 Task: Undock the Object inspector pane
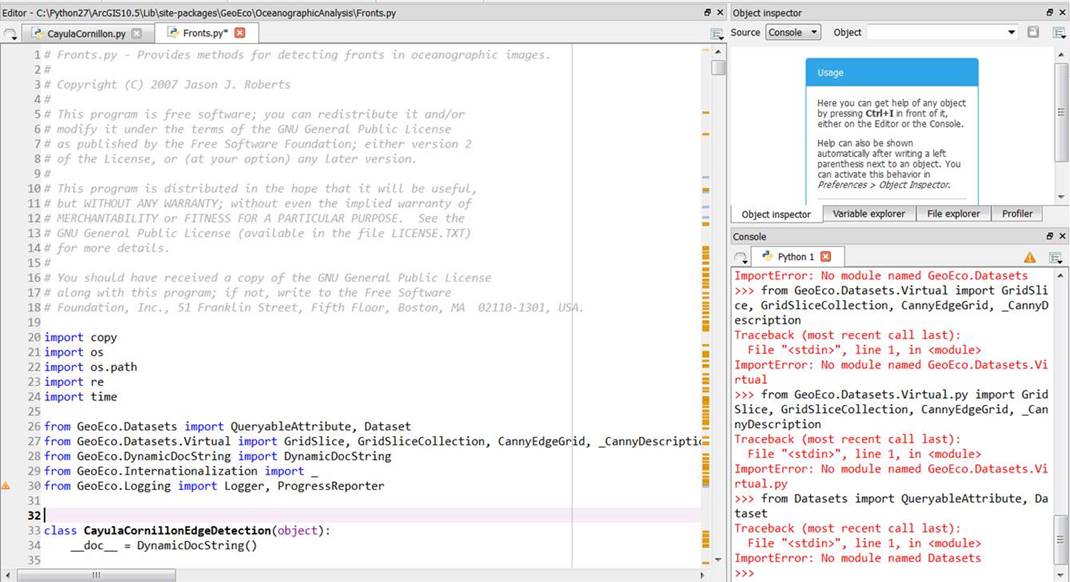pyautogui.click(x=1050, y=12)
